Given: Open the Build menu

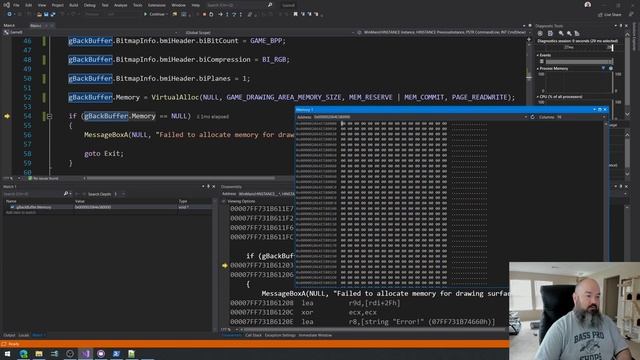Looking at the screenshot, I should pos(73,5).
